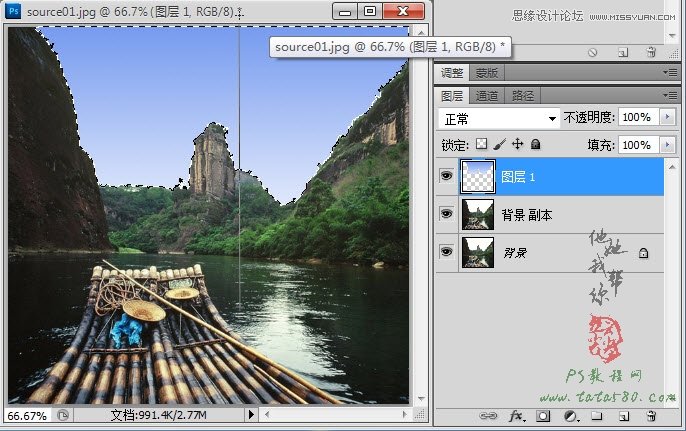Click the 66.67% zoom field
686x431 pixels.
pos(27,415)
